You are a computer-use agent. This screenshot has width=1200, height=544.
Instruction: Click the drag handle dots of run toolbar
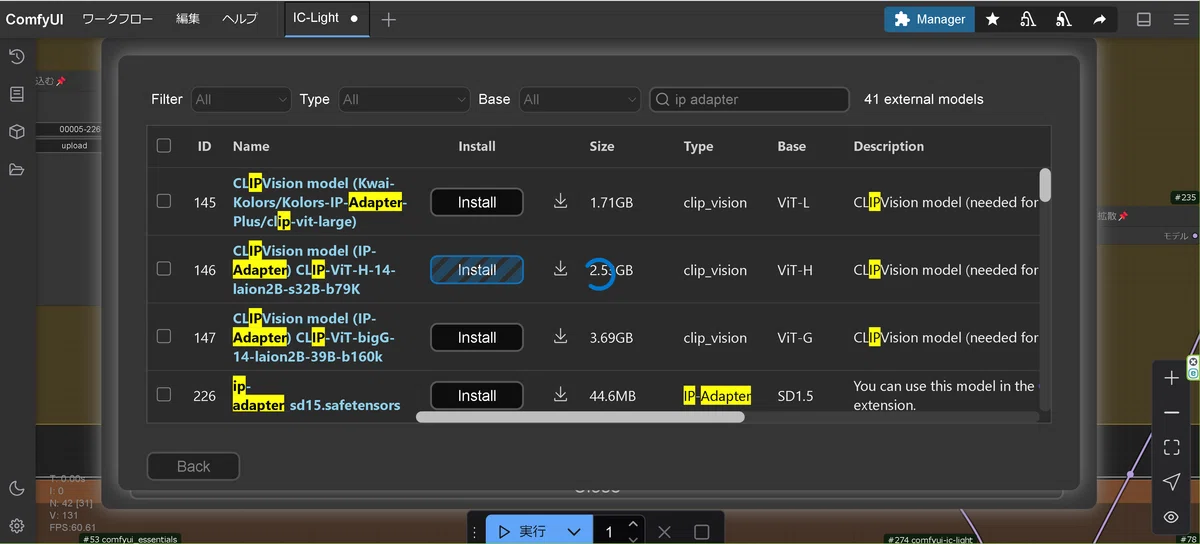click(x=475, y=532)
